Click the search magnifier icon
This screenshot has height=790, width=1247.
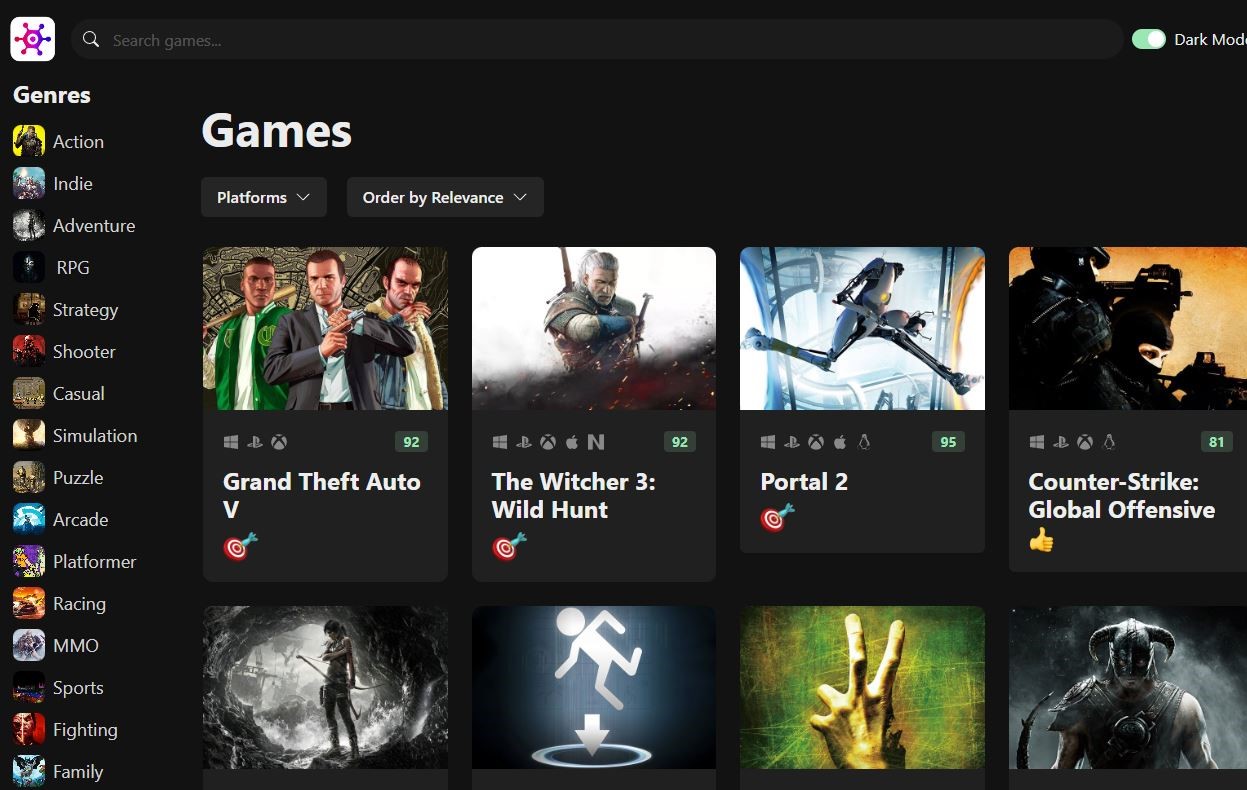coord(91,39)
